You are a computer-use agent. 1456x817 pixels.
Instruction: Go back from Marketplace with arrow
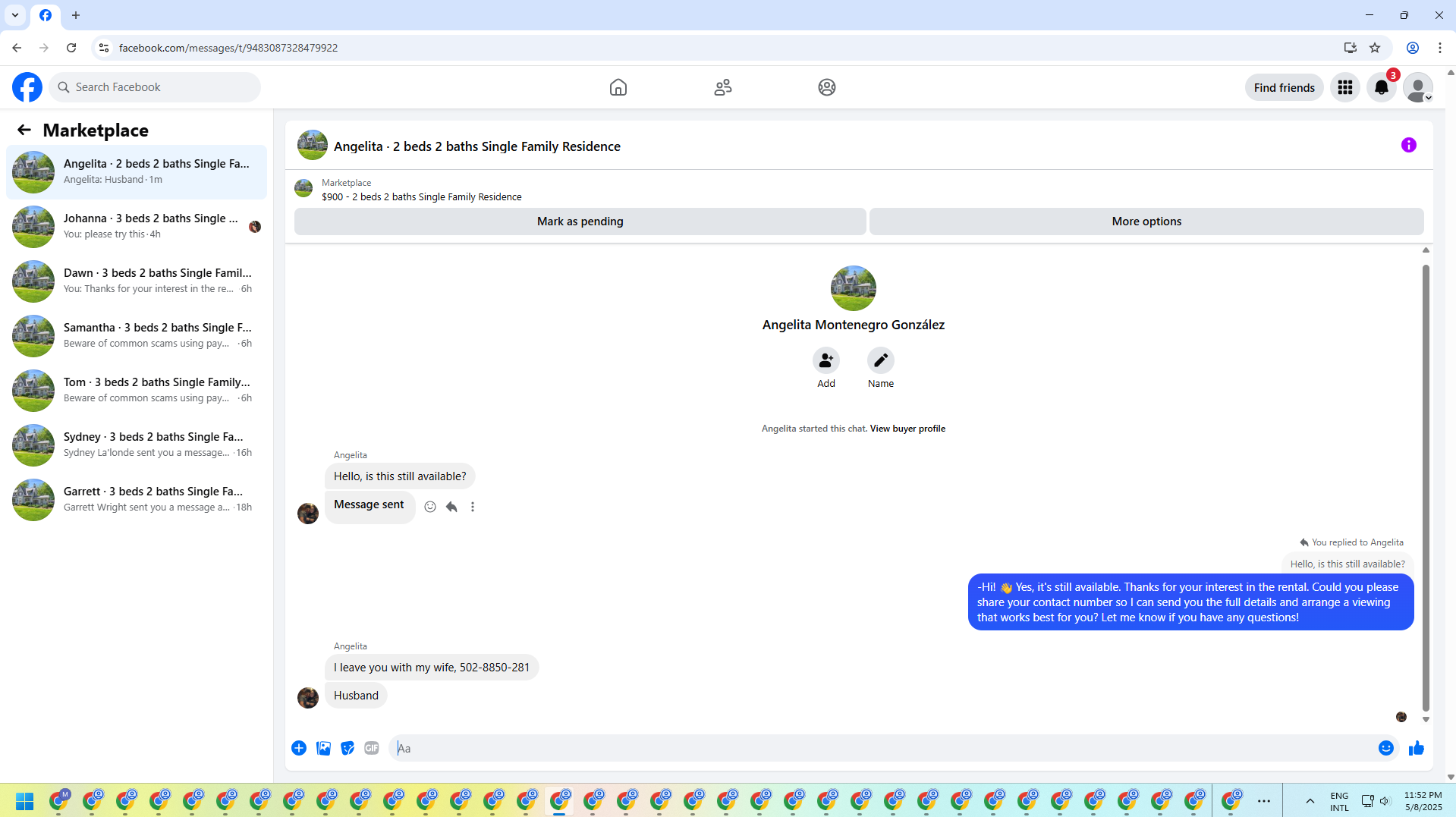pos(24,130)
